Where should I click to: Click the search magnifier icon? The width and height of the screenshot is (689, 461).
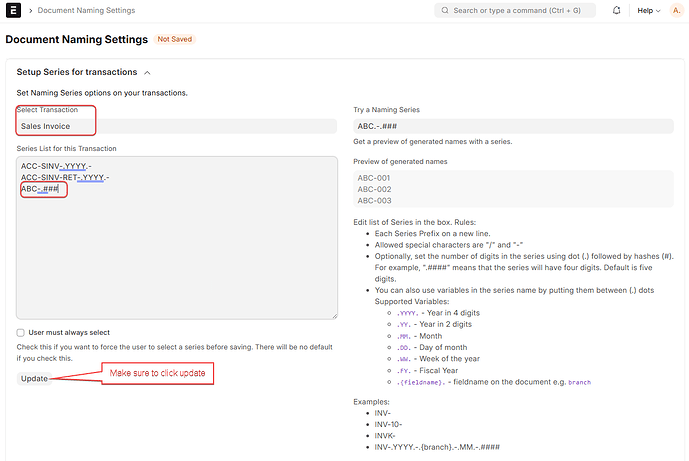coord(443,11)
